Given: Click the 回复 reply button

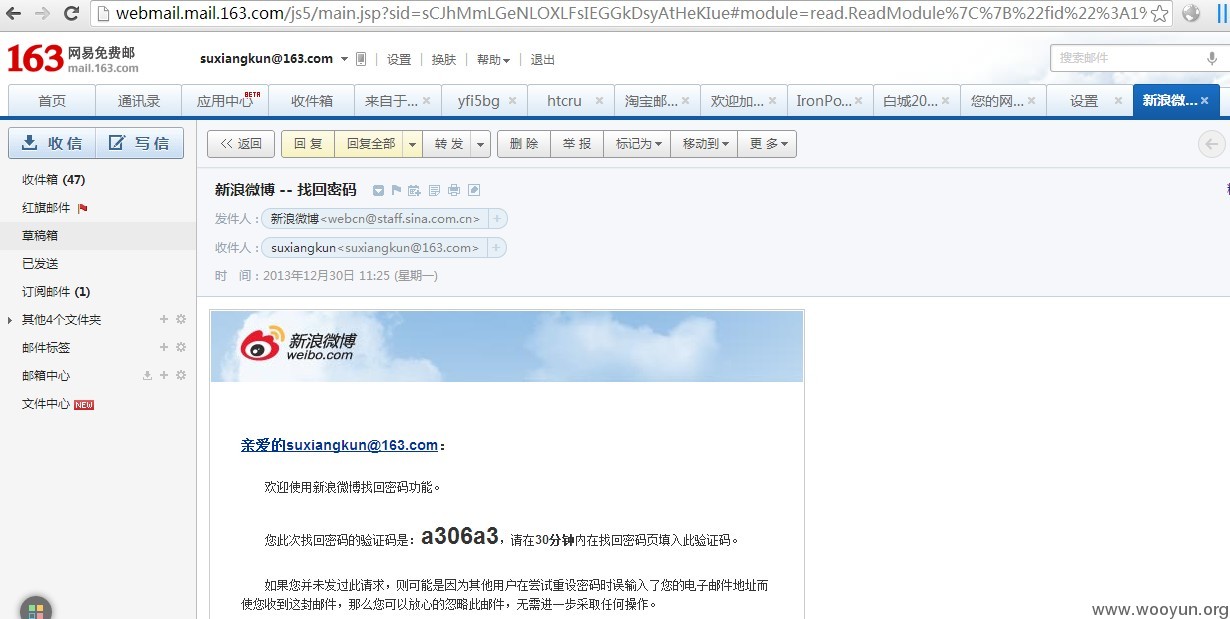Looking at the screenshot, I should pyautogui.click(x=308, y=144).
